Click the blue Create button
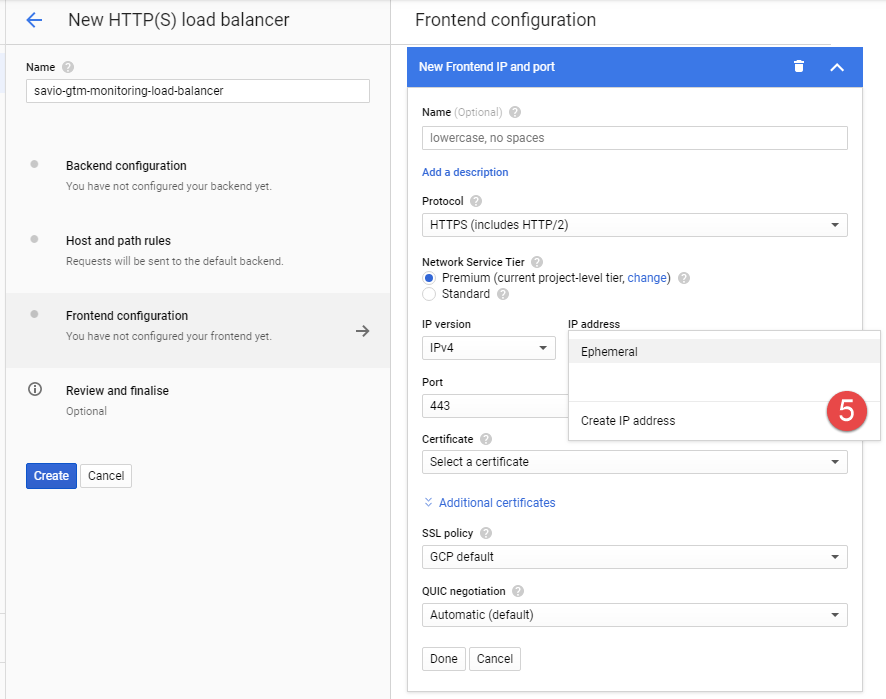 click(x=51, y=476)
